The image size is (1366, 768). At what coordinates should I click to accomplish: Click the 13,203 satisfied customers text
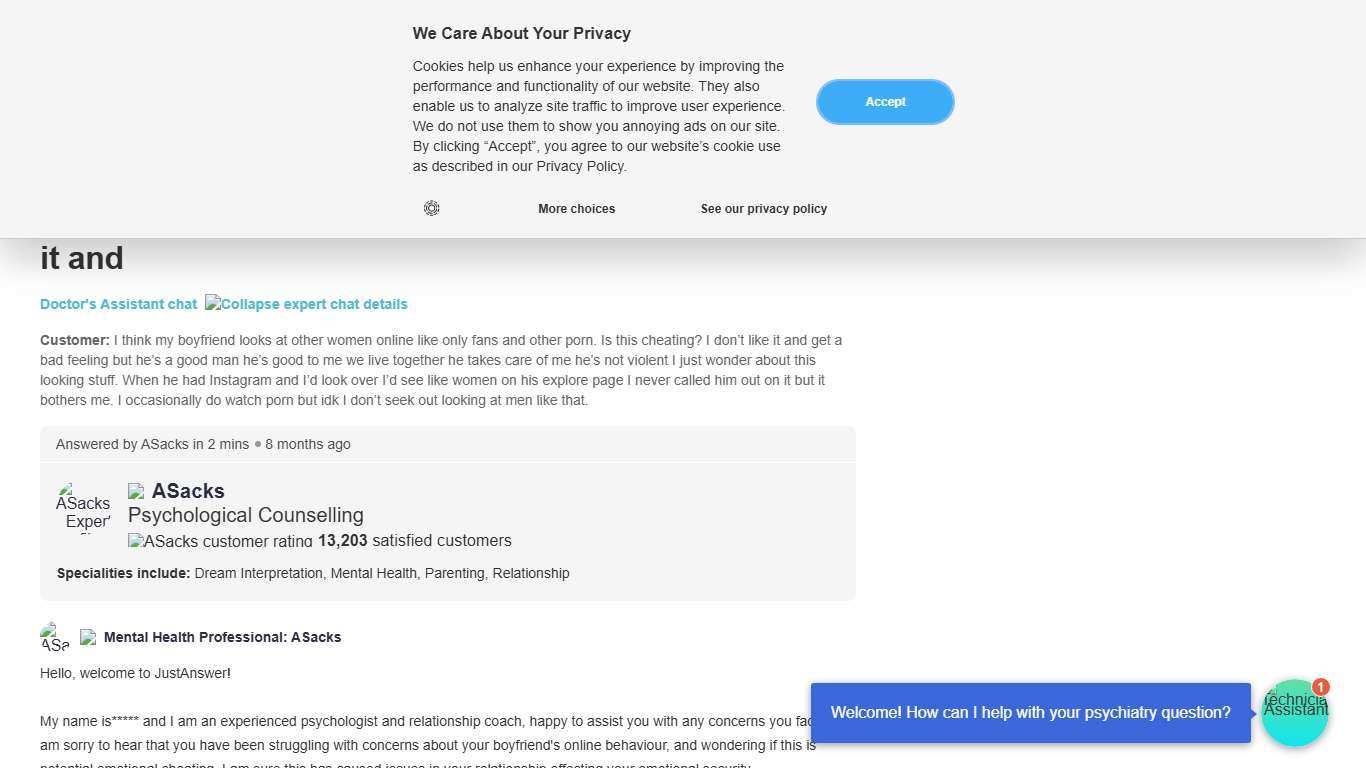[x=414, y=541]
